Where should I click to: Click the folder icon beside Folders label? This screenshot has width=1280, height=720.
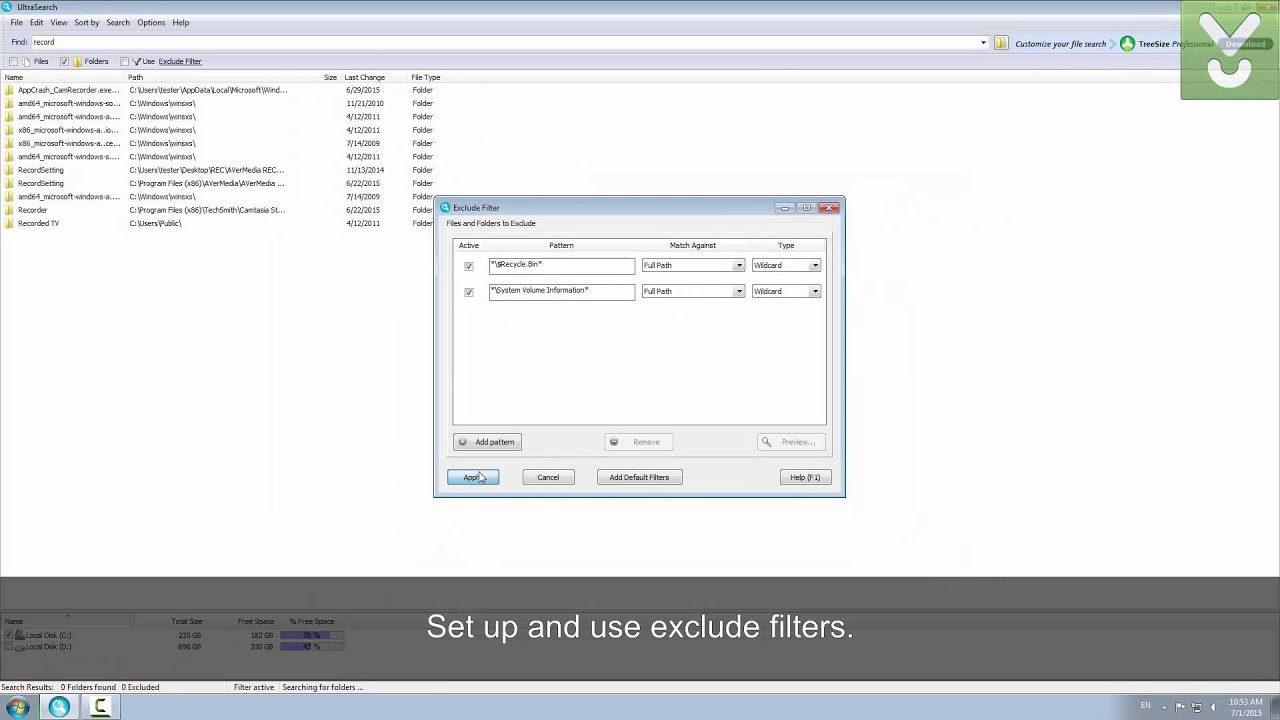(x=77, y=62)
